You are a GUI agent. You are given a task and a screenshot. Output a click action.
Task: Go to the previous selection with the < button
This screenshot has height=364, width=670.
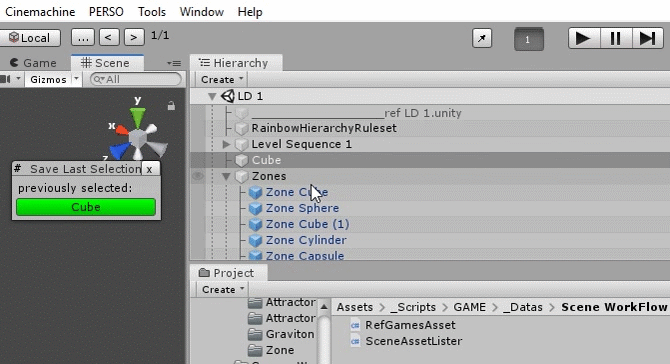[x=109, y=38]
